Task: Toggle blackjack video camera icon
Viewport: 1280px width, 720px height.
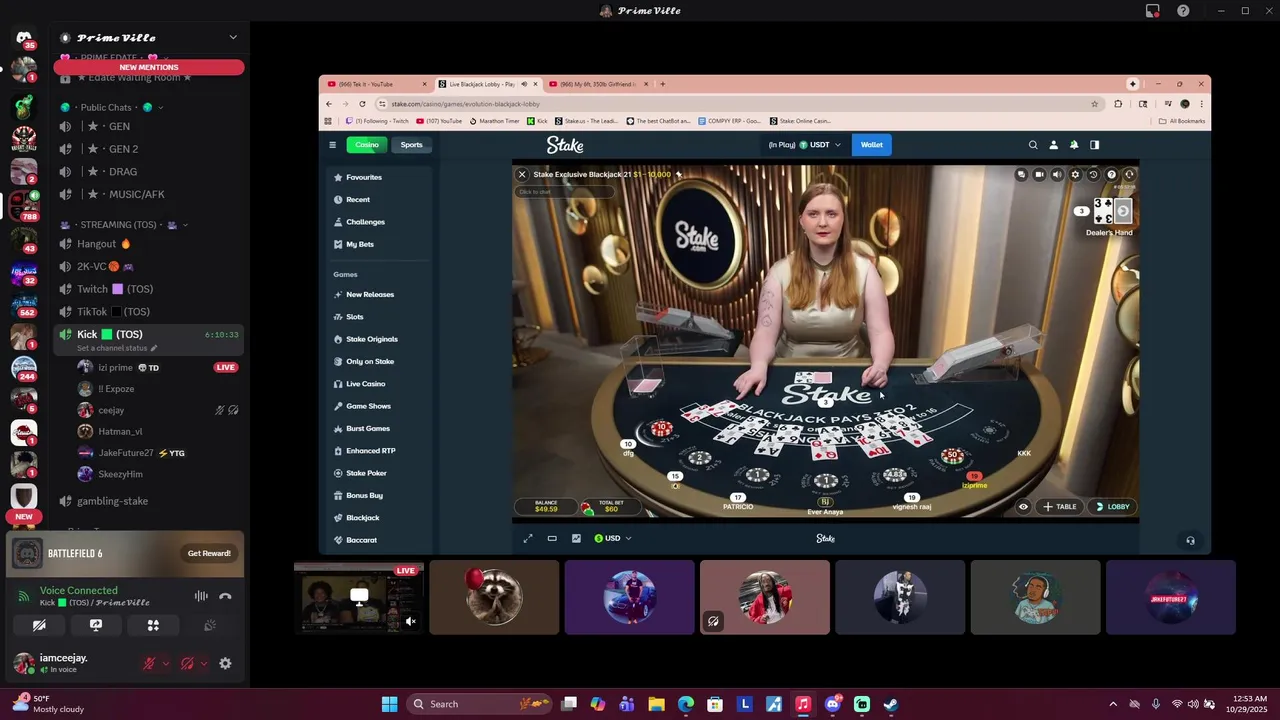Action: pos(1039,174)
